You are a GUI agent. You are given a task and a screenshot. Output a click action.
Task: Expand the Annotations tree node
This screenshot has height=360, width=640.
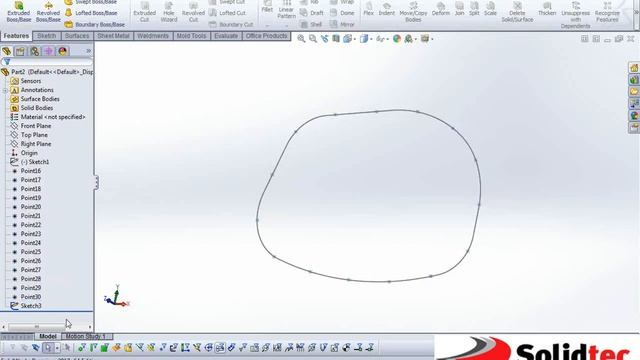tap(5, 90)
